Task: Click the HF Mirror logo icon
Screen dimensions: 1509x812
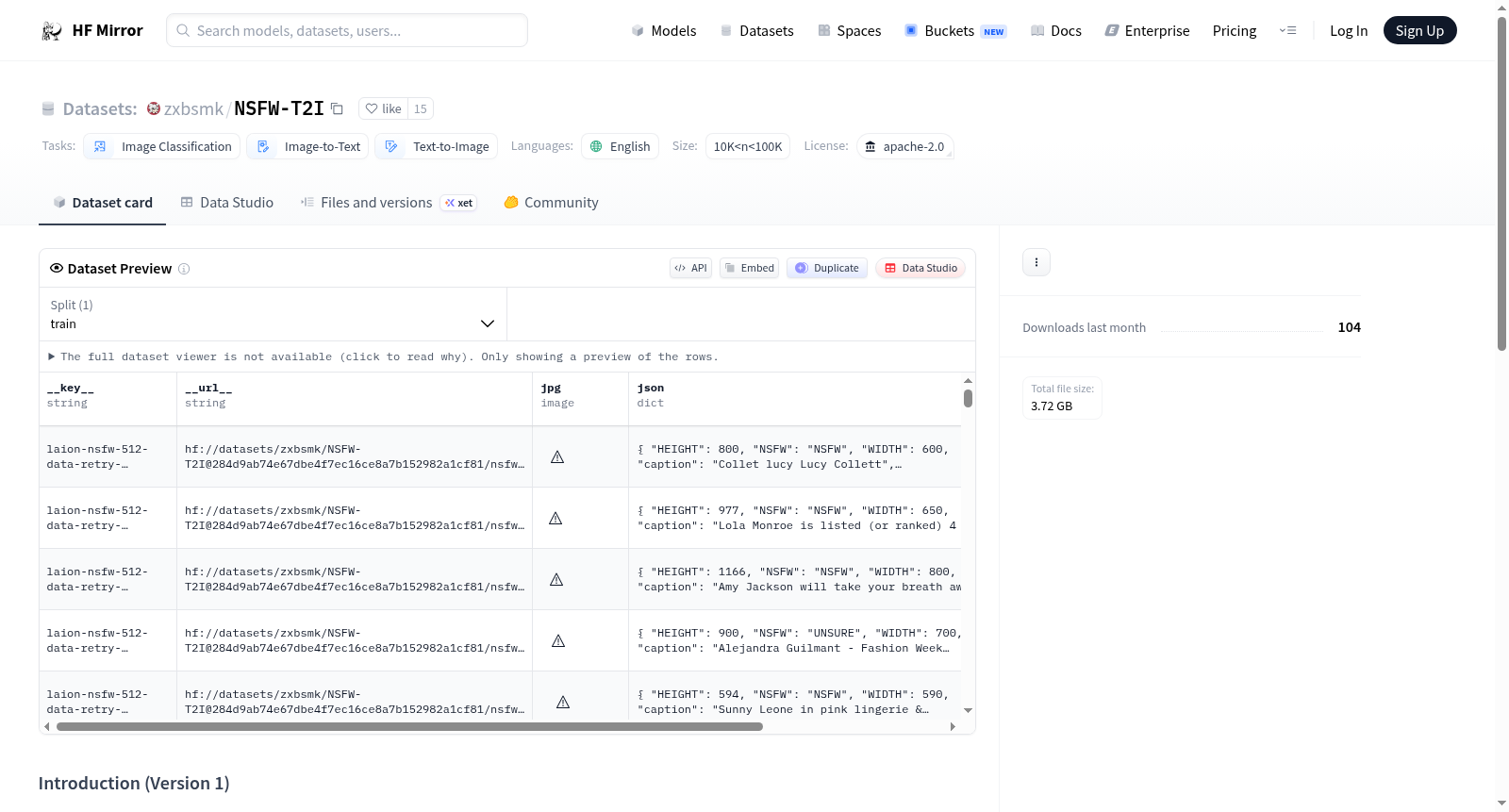Action: click(52, 30)
